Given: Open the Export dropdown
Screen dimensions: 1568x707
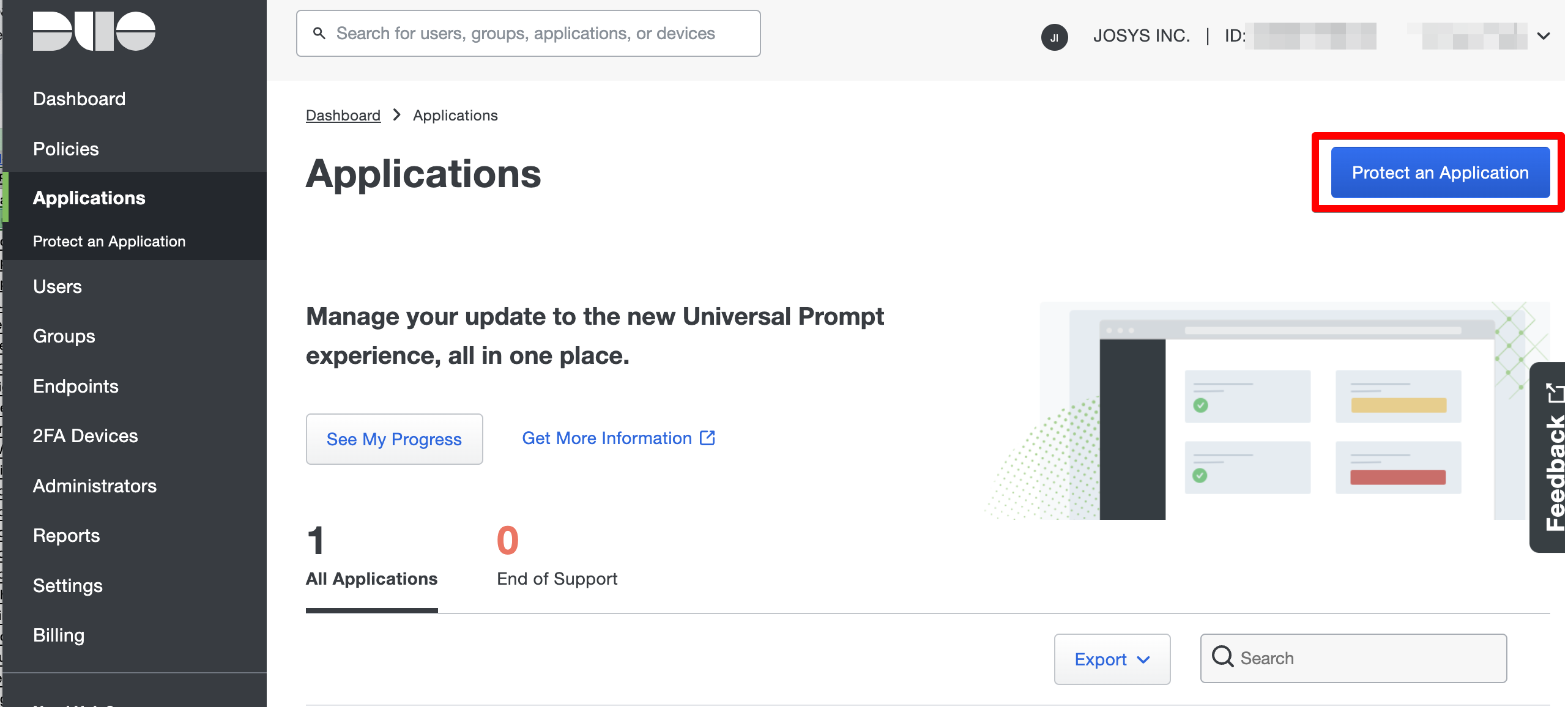Looking at the screenshot, I should pyautogui.click(x=1112, y=659).
